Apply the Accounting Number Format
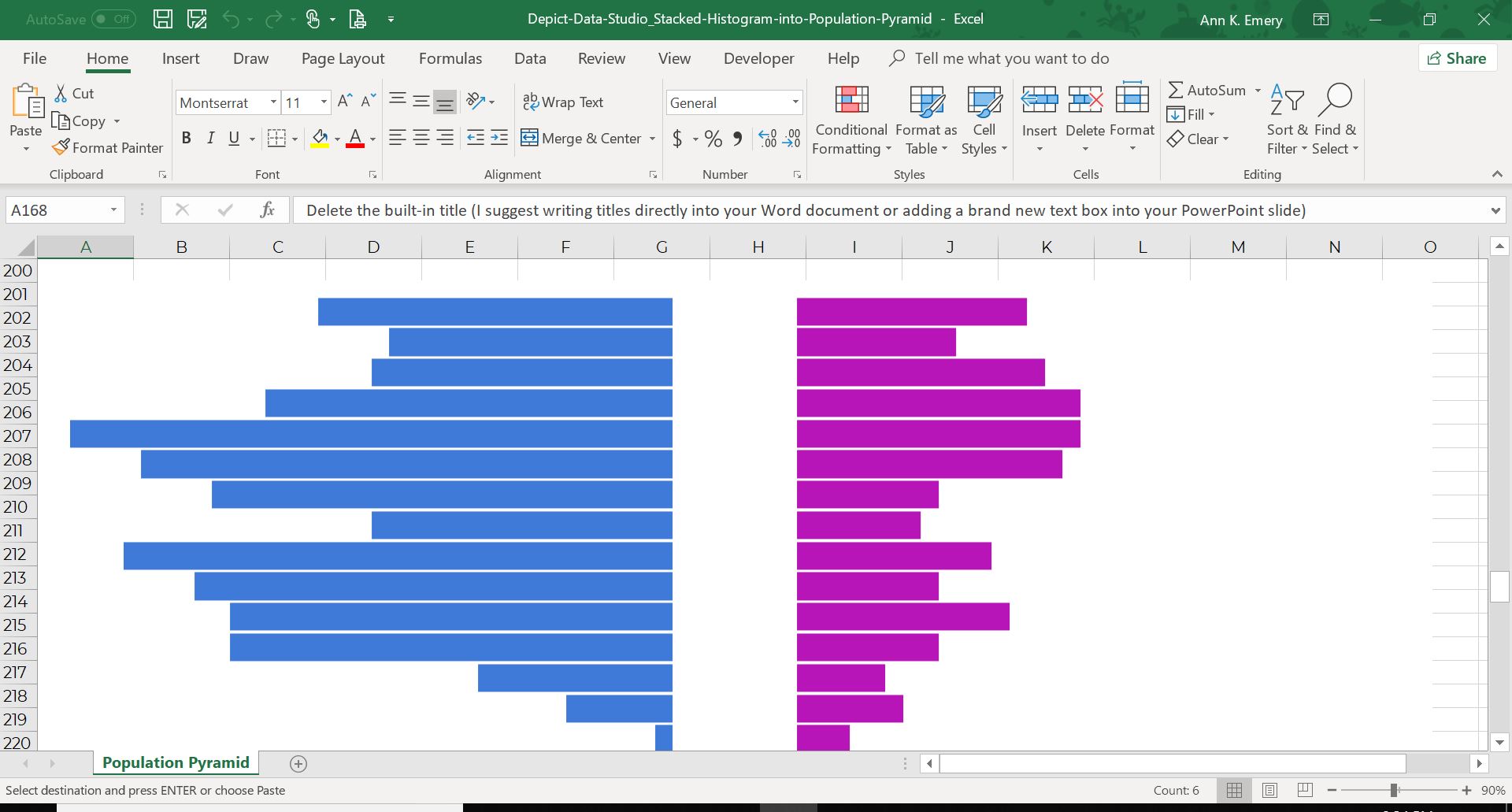 tap(678, 139)
